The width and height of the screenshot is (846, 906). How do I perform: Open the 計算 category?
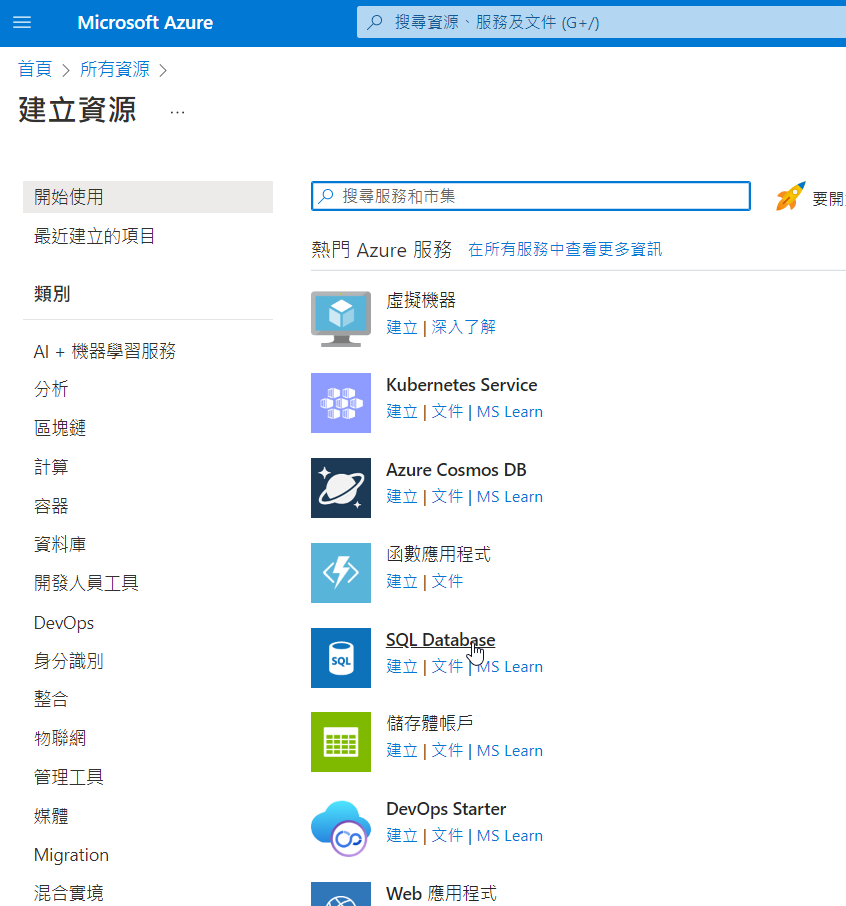[x=51, y=467]
